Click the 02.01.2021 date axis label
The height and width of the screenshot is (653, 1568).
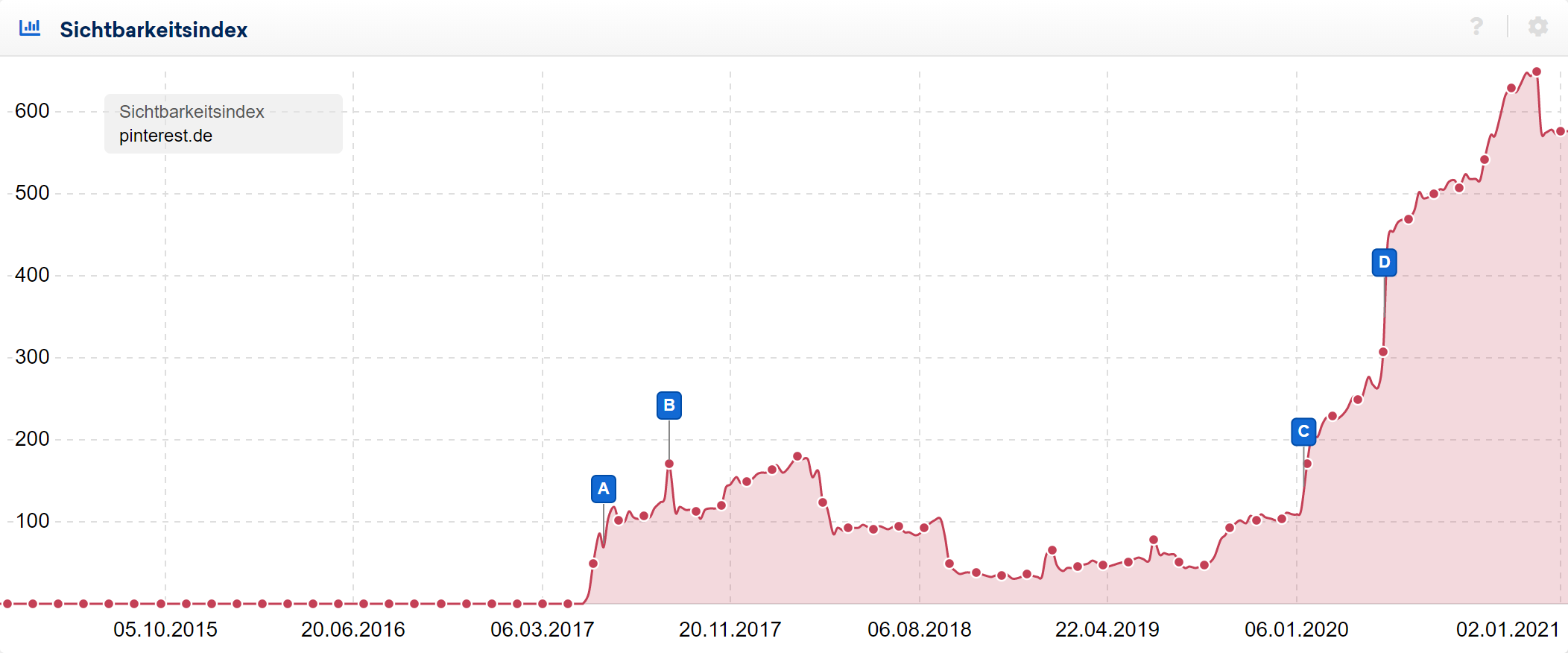pos(1507,630)
